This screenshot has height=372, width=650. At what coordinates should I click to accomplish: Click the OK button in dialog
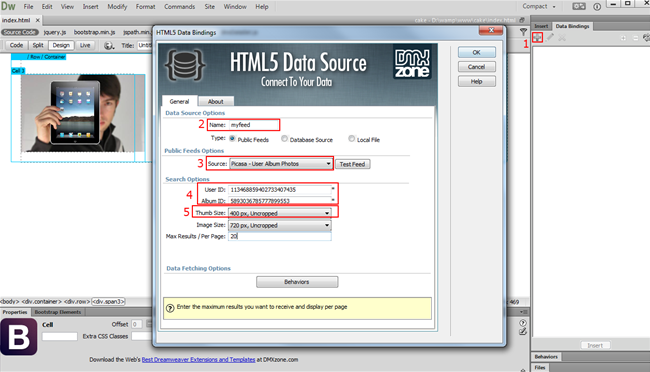[477, 52]
